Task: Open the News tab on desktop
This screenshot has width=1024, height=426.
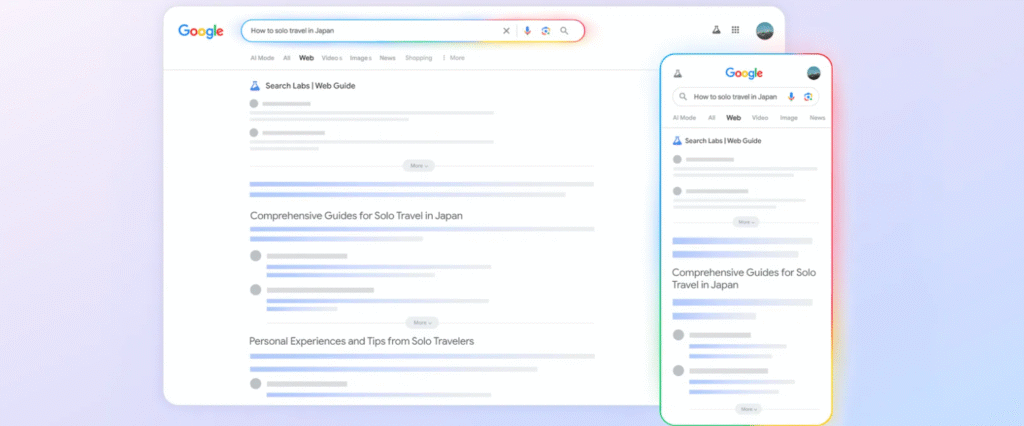Action: click(x=387, y=58)
